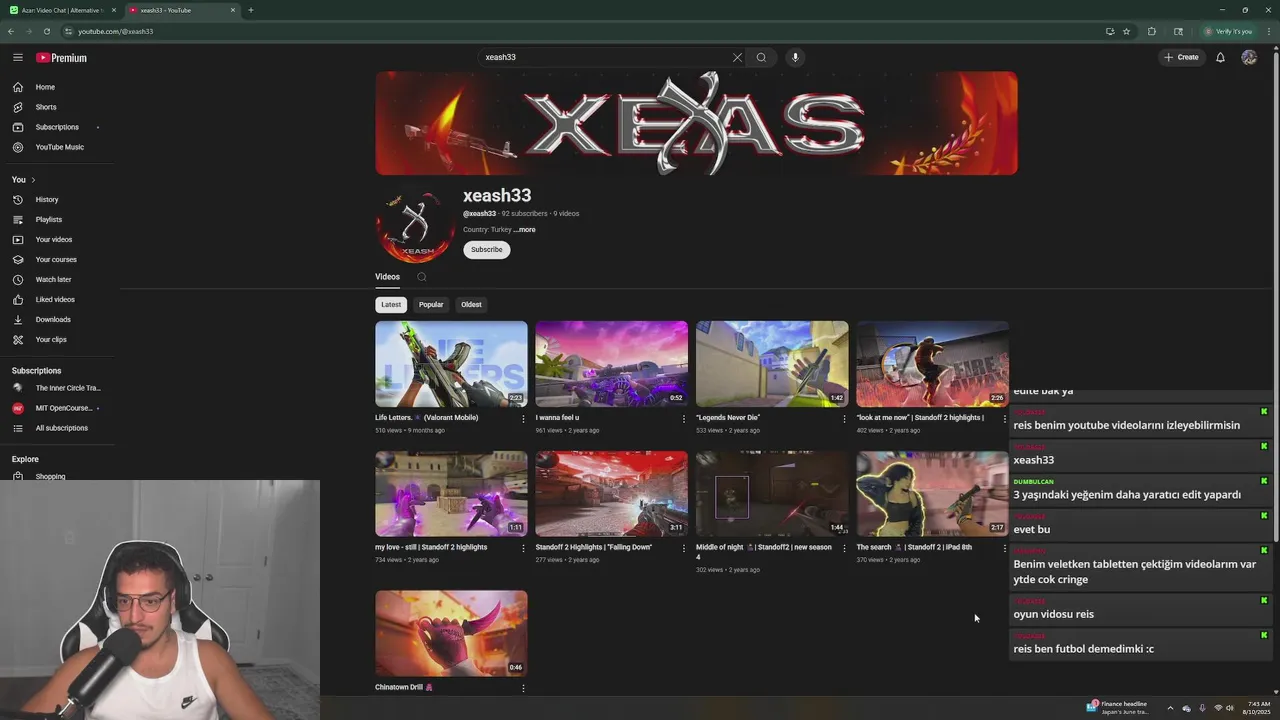Select the Videos channel tab

pos(387,277)
